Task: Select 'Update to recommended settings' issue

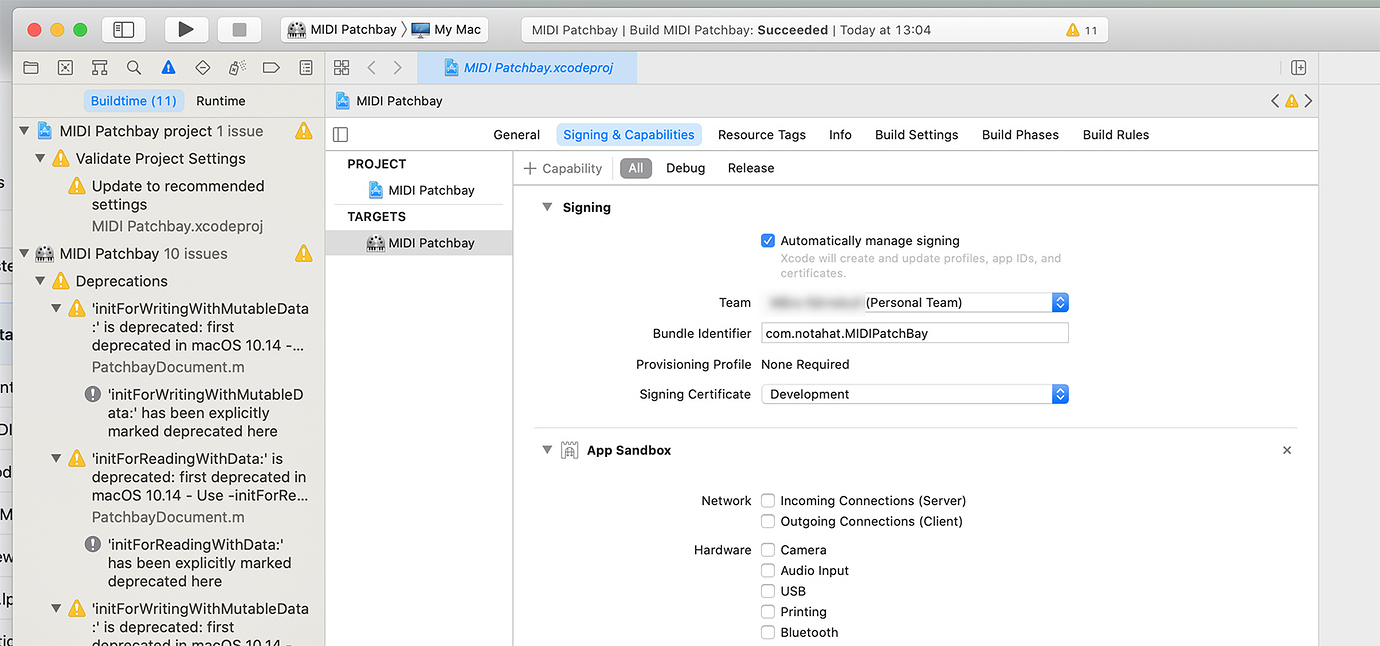Action: click(x=167, y=206)
